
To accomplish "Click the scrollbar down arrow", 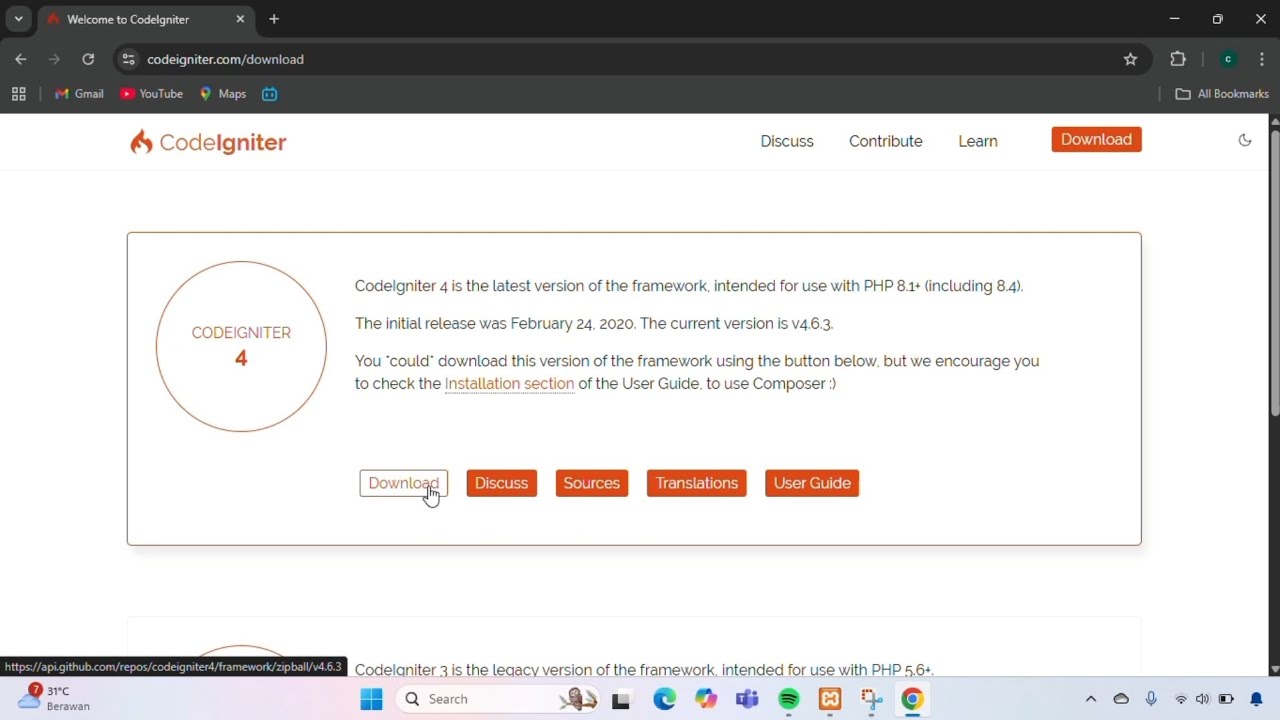I will 1274,669.
